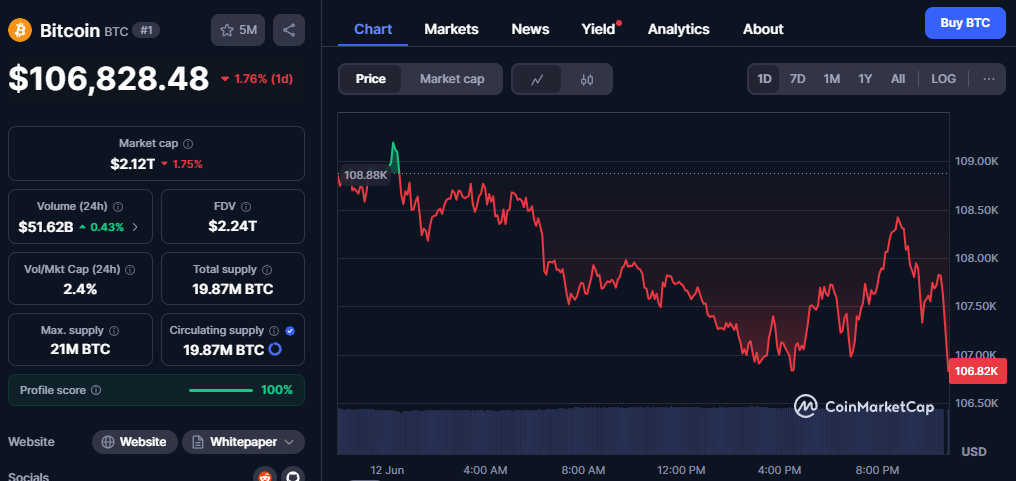
Task: Click the 12 Jun axis label
Action: (x=387, y=470)
